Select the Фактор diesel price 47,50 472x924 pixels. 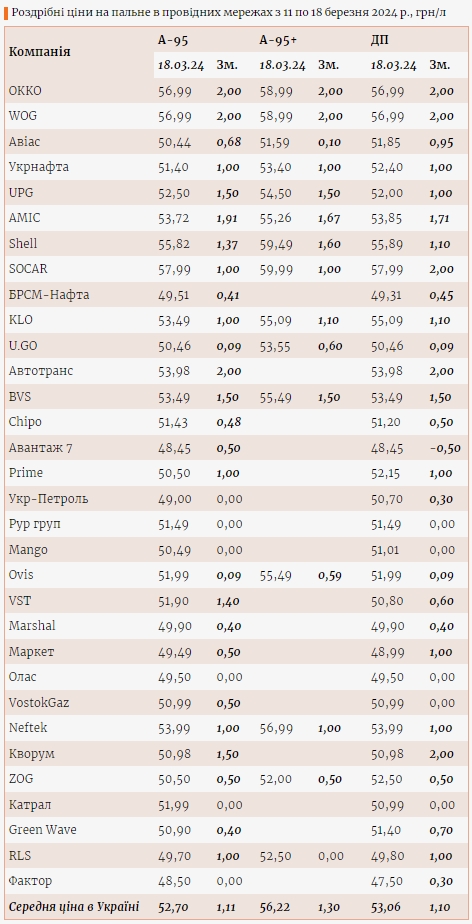[387, 881]
